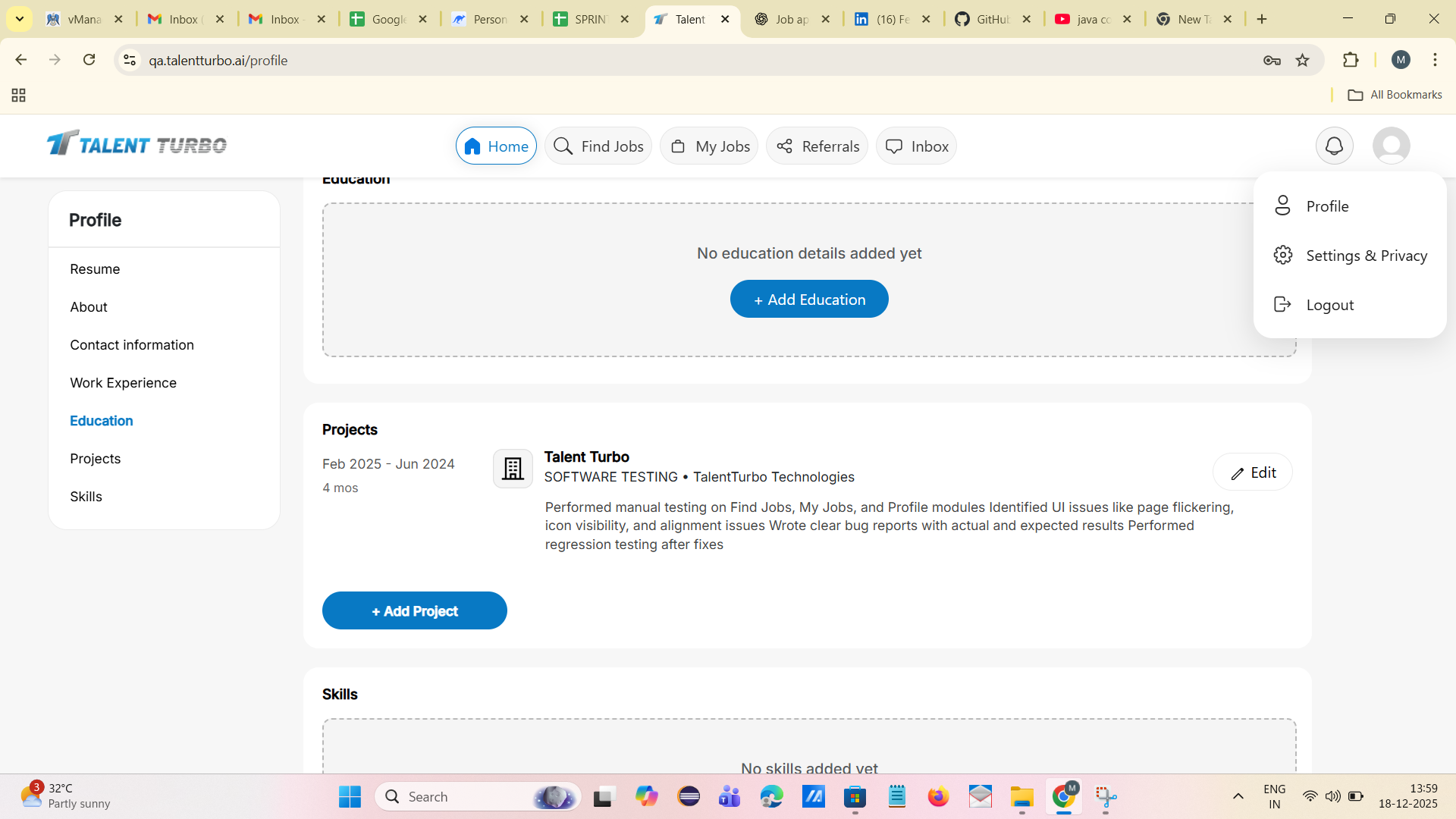The width and height of the screenshot is (1456, 819).
Task: Open Microsoft Teams from the taskbar
Action: click(x=730, y=796)
